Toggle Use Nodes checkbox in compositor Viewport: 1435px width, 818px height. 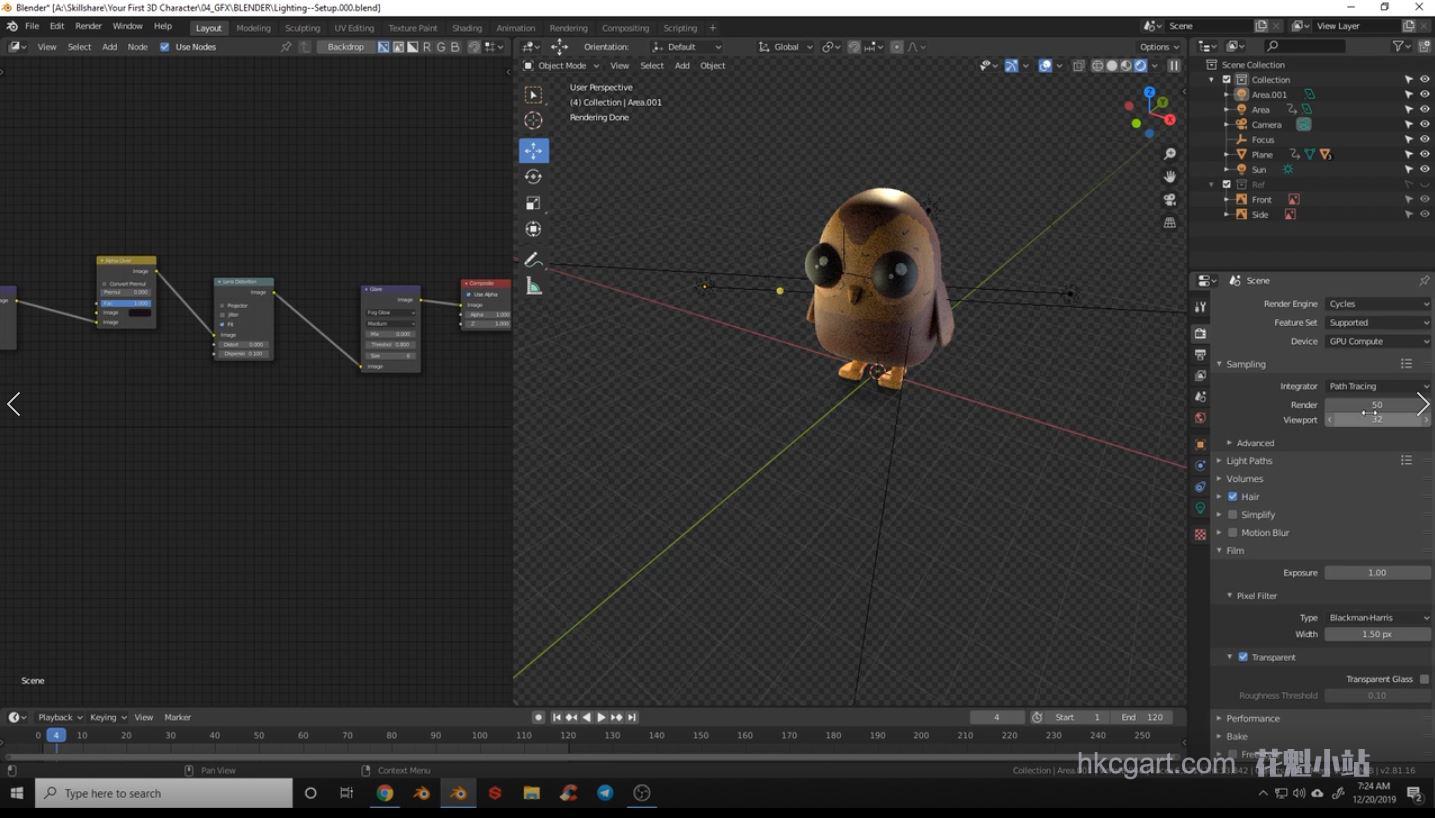165,47
